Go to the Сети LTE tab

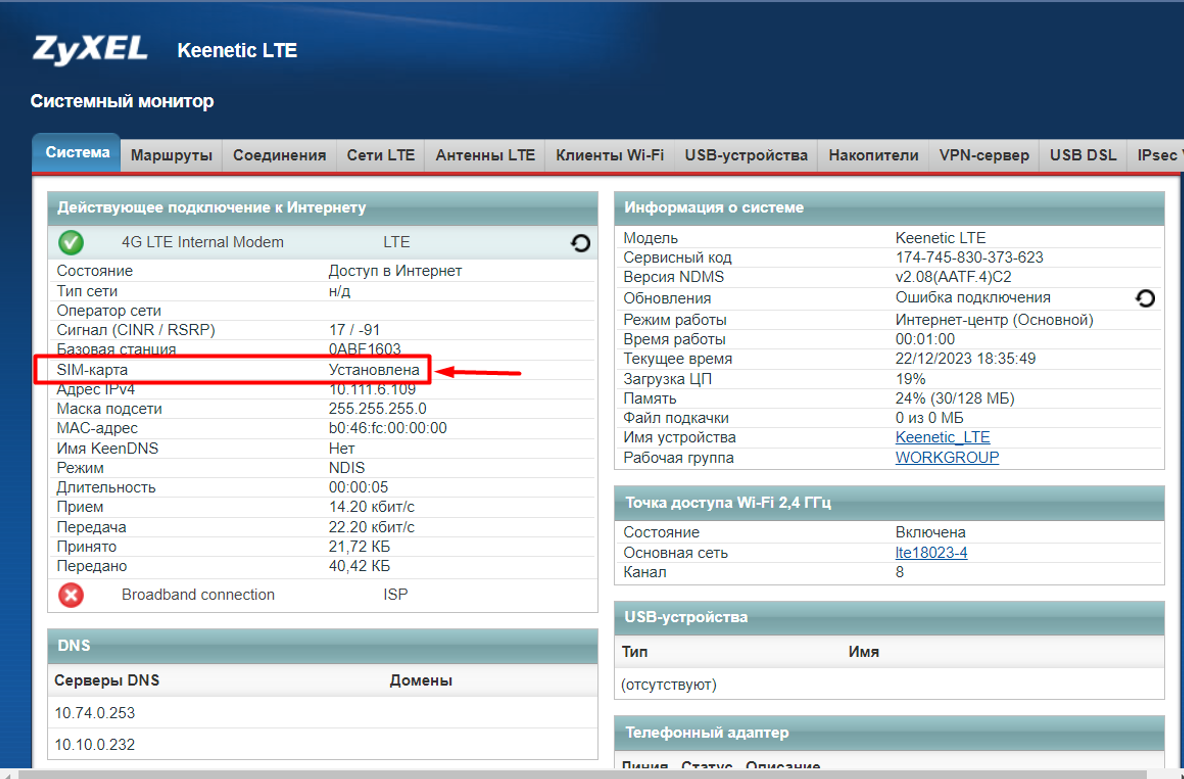coord(381,155)
